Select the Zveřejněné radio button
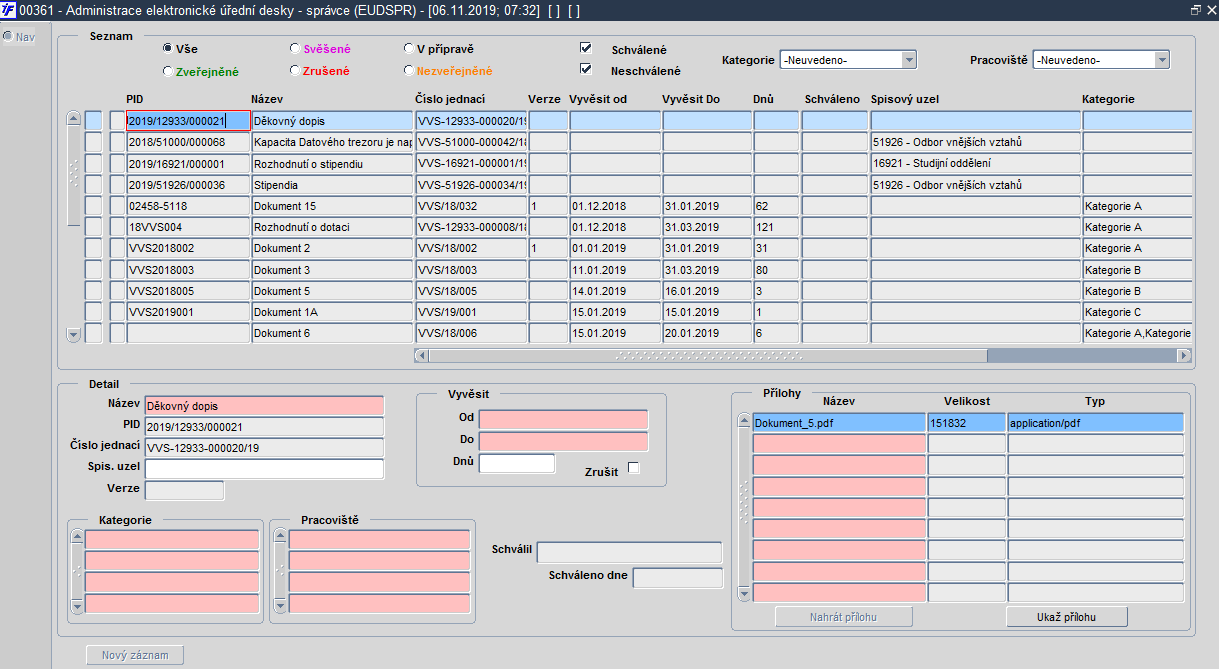The image size is (1219, 669). [x=167, y=71]
